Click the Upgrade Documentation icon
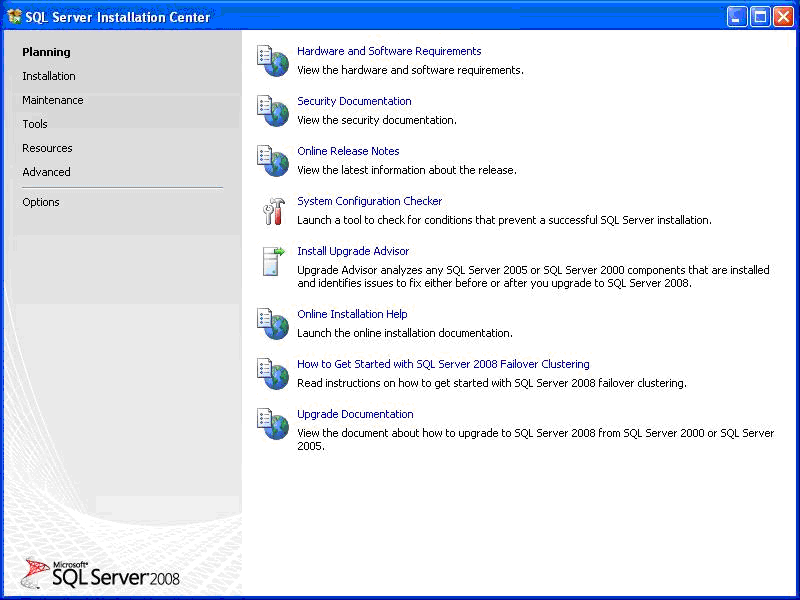This screenshot has width=800, height=600. (x=272, y=423)
